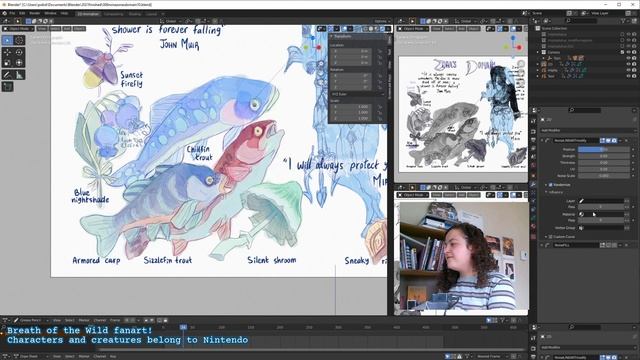The width and height of the screenshot is (640, 360).
Task: Click red X axis on main viewport gizmo
Action: (x=319, y=48)
